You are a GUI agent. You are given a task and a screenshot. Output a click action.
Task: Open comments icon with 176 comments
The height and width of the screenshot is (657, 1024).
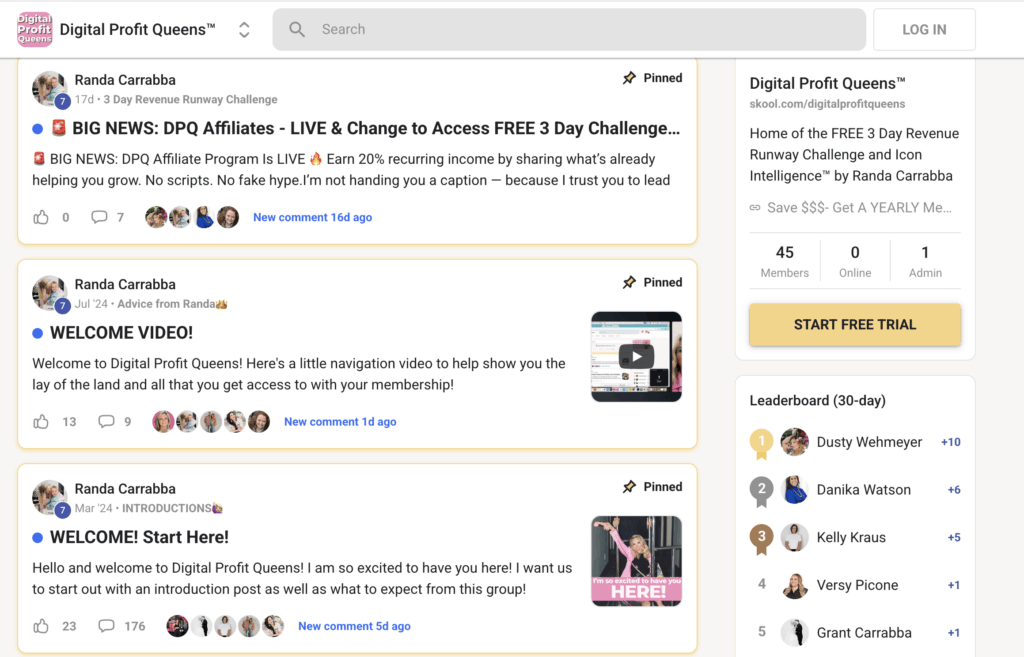coord(106,626)
